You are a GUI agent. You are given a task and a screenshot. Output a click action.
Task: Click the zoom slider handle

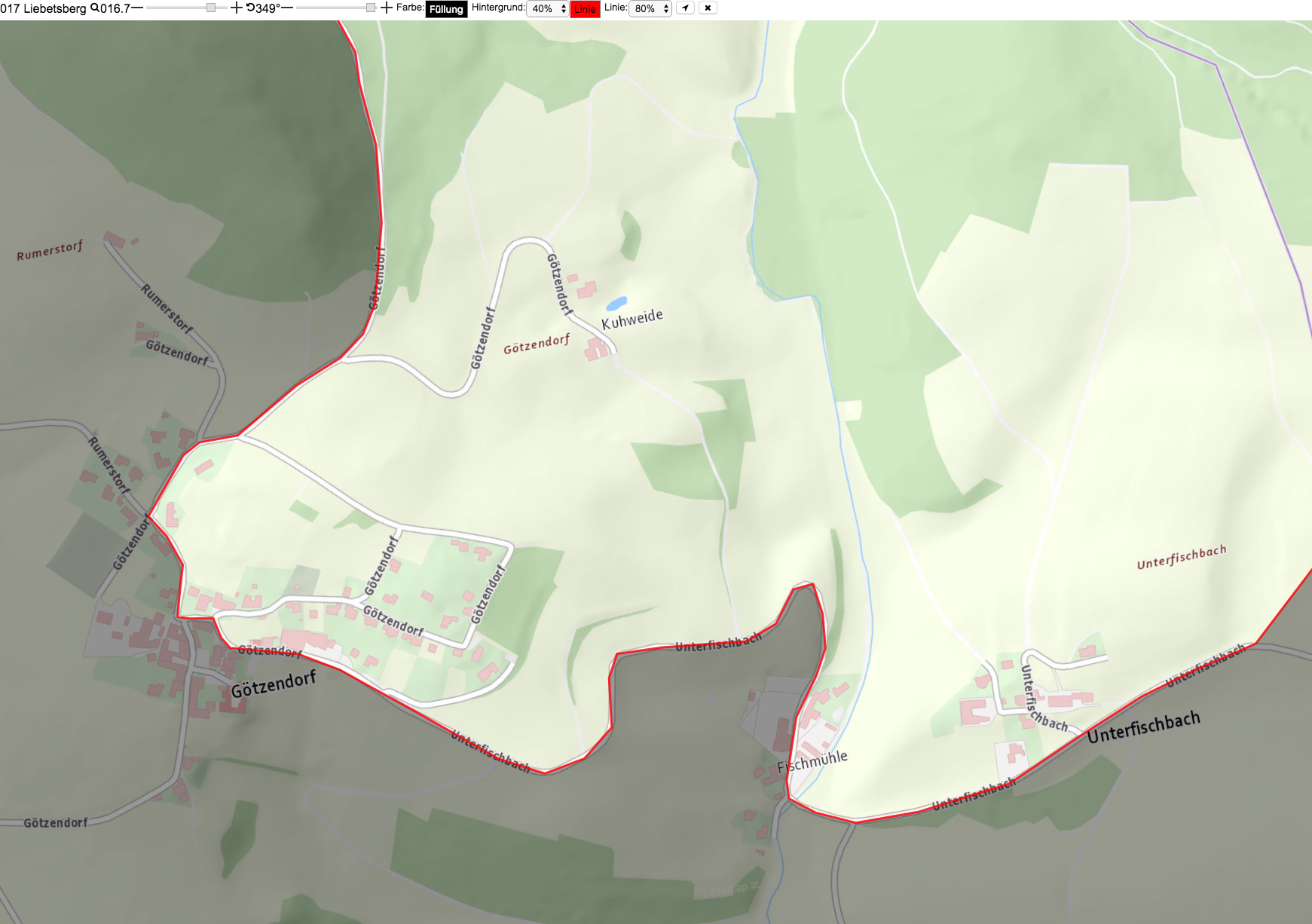[211, 8]
